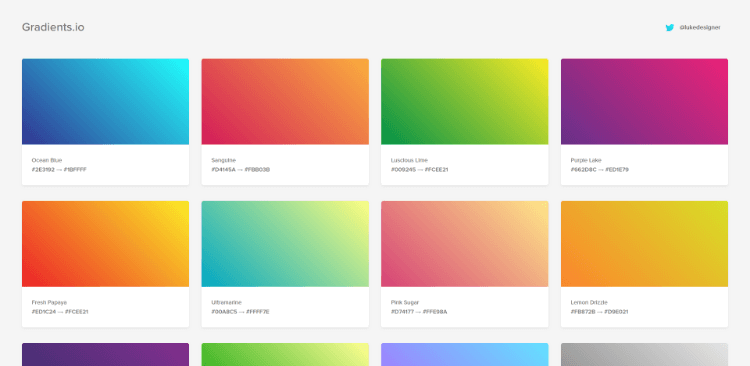This screenshot has height=366, width=750.
Task: Choose the Pink Sugar gradient swatch
Action: coord(464,244)
